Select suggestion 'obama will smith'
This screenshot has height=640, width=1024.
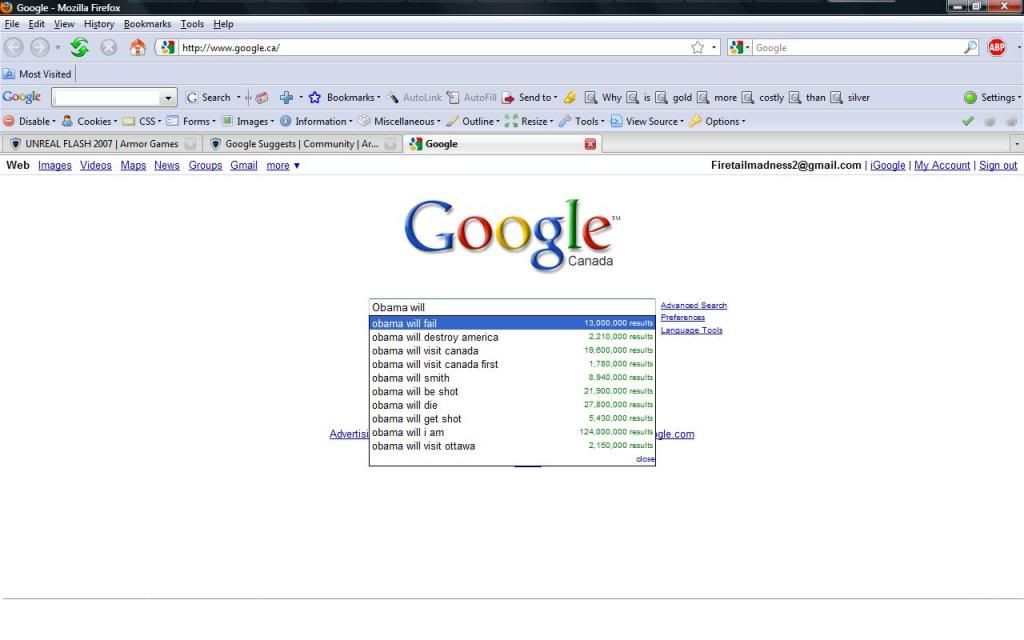(x=512, y=378)
